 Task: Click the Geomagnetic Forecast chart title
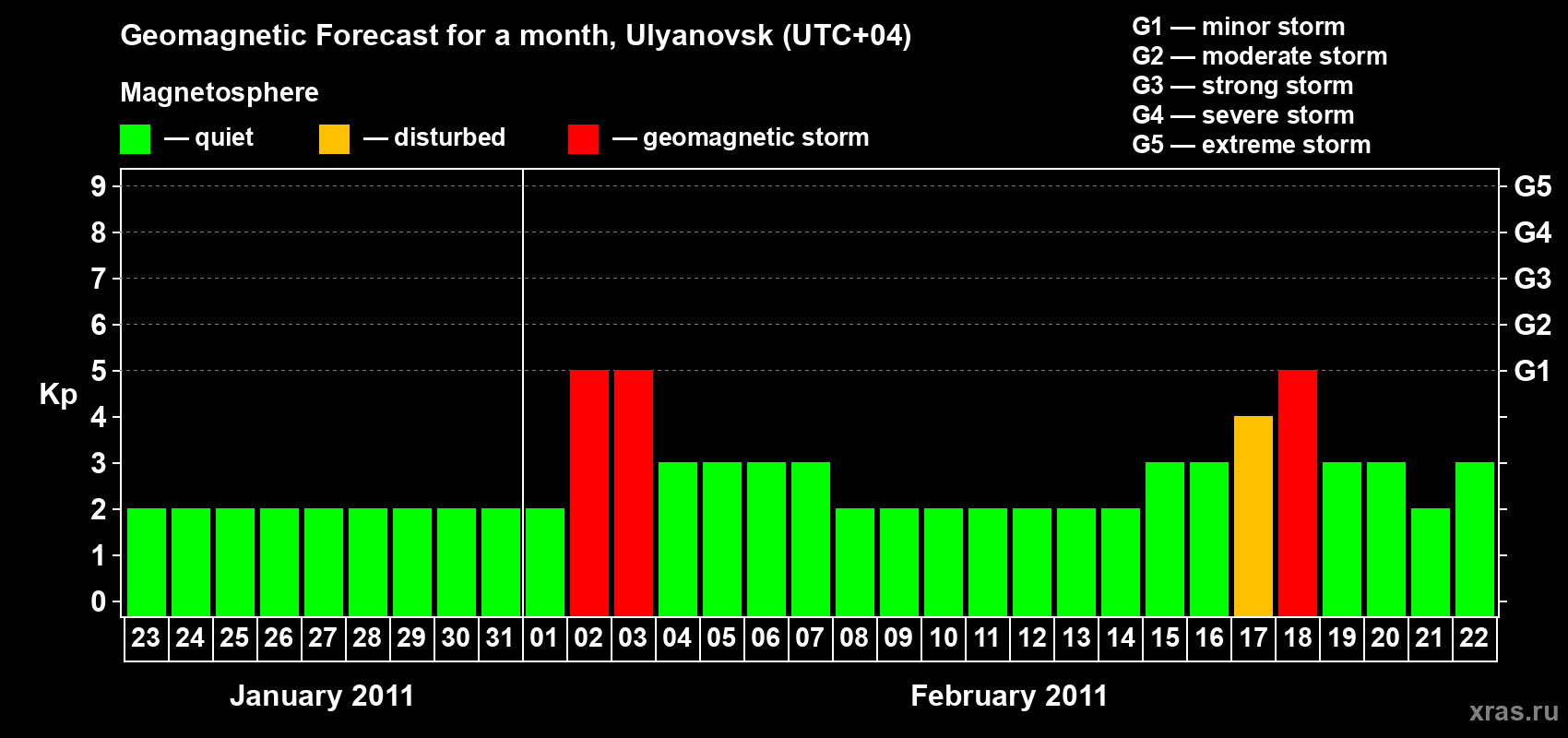[x=516, y=36]
